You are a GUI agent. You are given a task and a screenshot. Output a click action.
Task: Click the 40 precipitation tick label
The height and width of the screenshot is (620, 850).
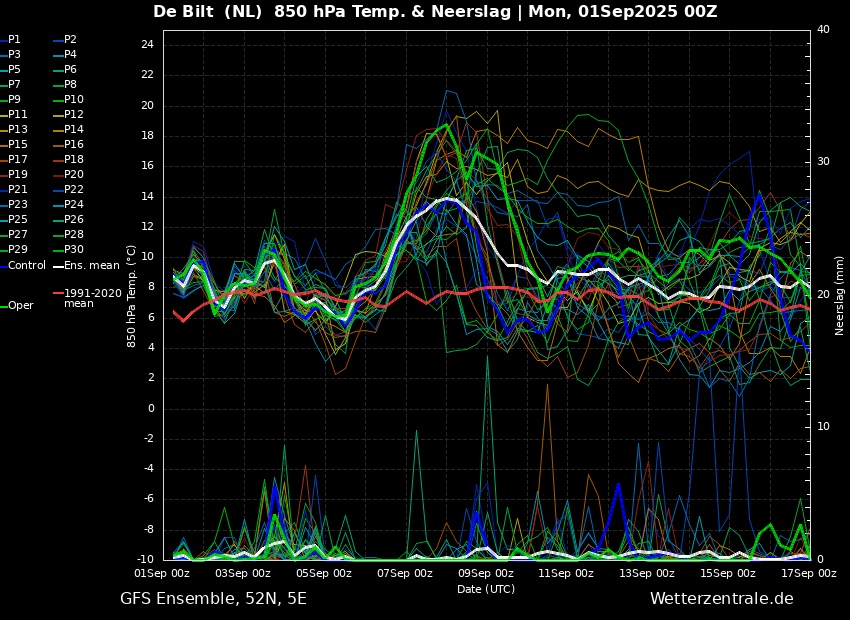823,29
